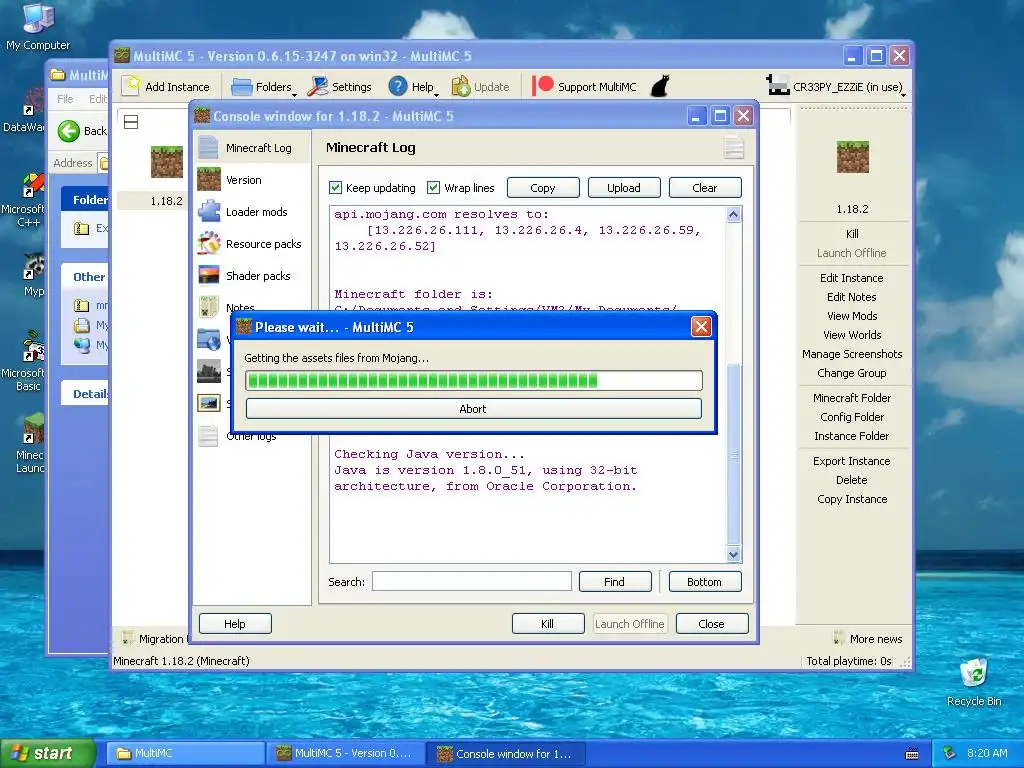
Task: Click Edit Instance in right panel
Action: coord(852,278)
